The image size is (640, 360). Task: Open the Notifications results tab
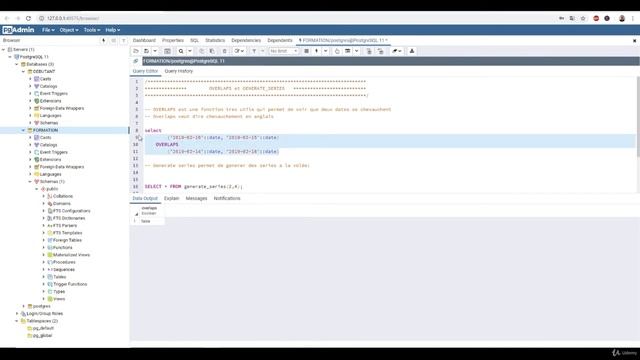(x=227, y=198)
